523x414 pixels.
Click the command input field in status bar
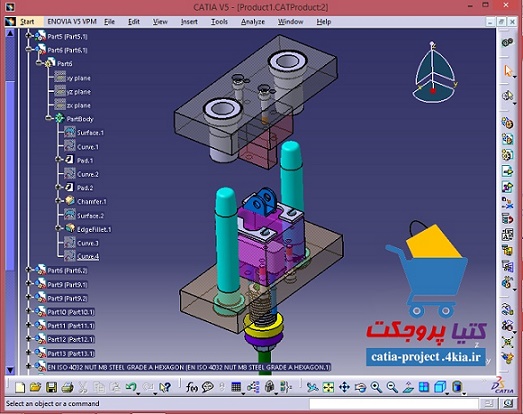[394, 403]
